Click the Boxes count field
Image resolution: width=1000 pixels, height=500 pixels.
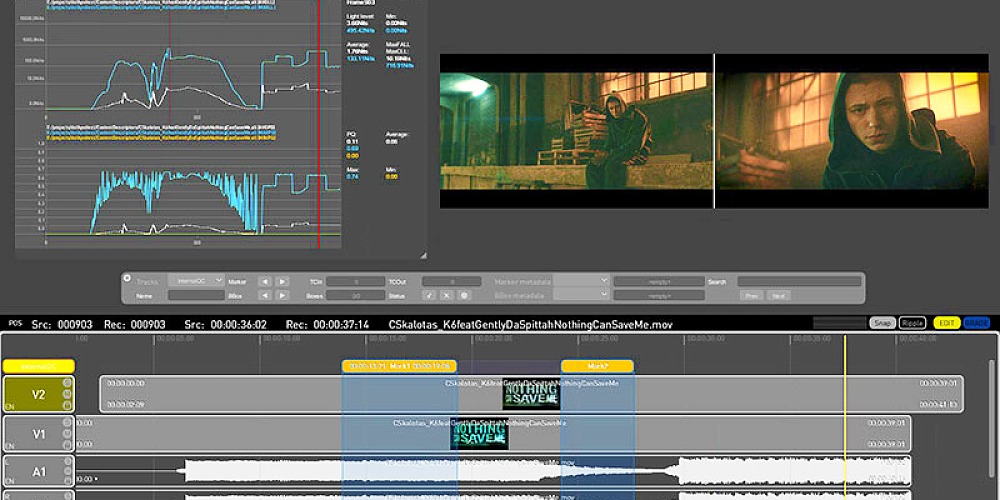pos(355,295)
